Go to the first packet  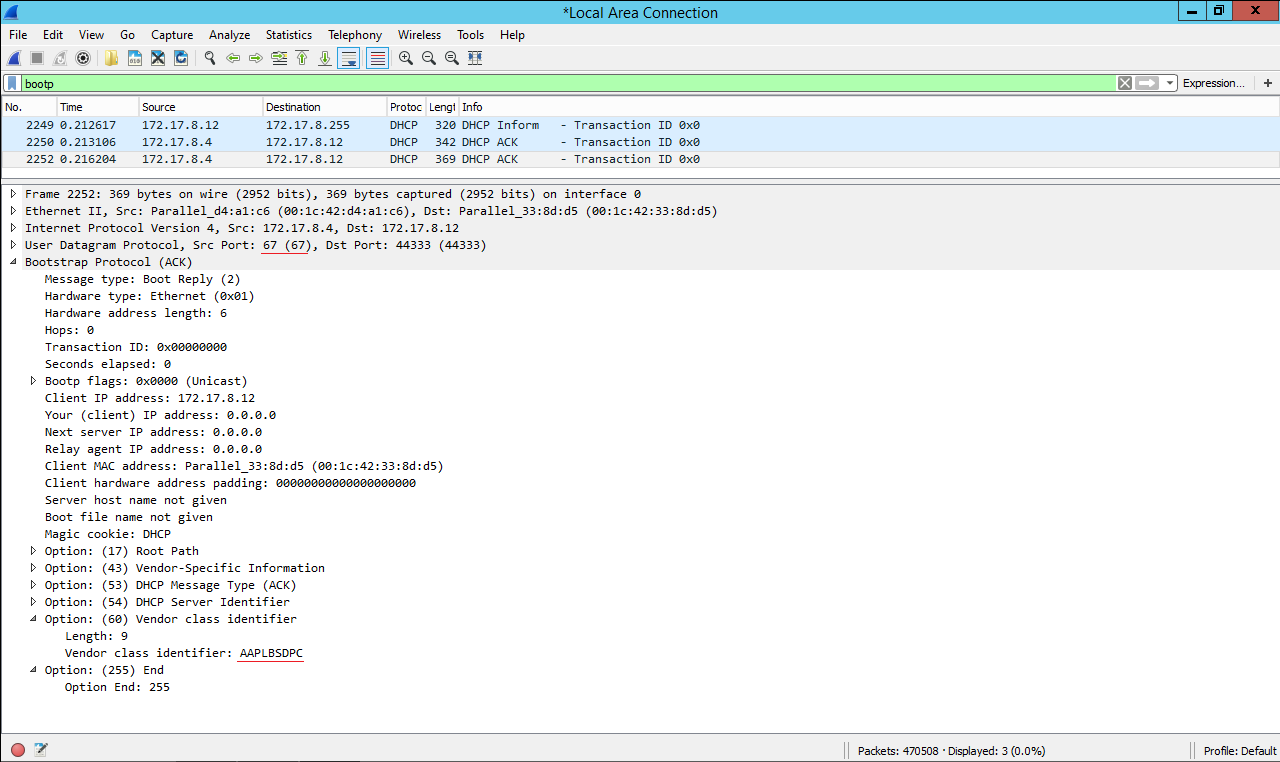click(x=302, y=58)
